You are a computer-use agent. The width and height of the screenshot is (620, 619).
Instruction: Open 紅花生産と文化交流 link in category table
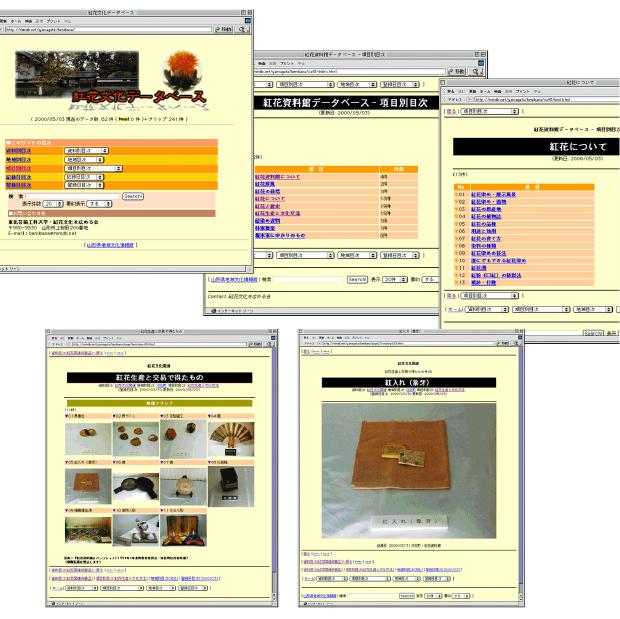tap(277, 213)
